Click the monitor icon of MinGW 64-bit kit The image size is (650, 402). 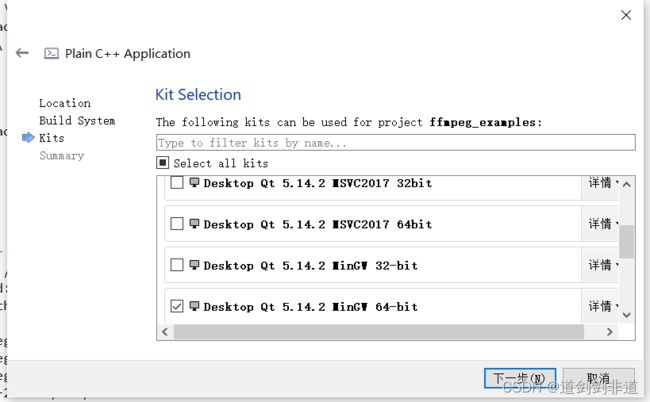tap(194, 306)
